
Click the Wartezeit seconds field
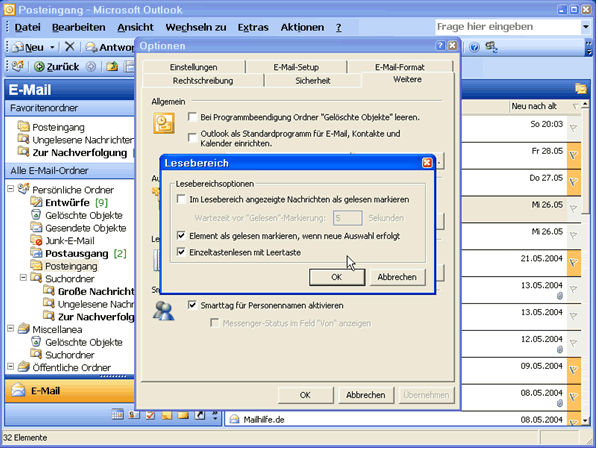click(x=347, y=218)
